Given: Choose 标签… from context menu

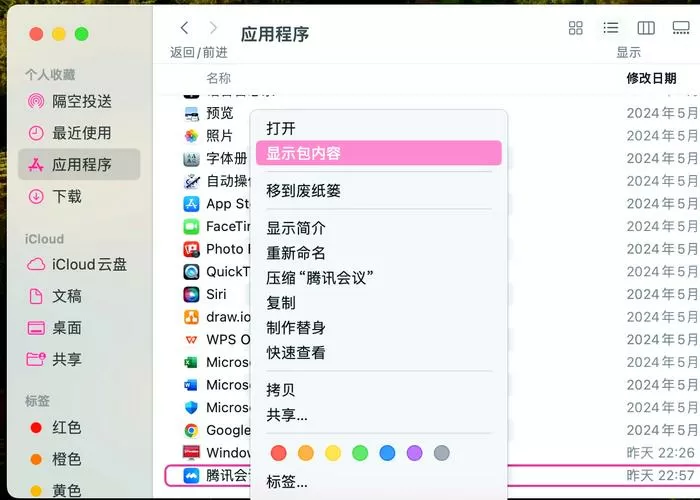Looking at the screenshot, I should 379,482.
